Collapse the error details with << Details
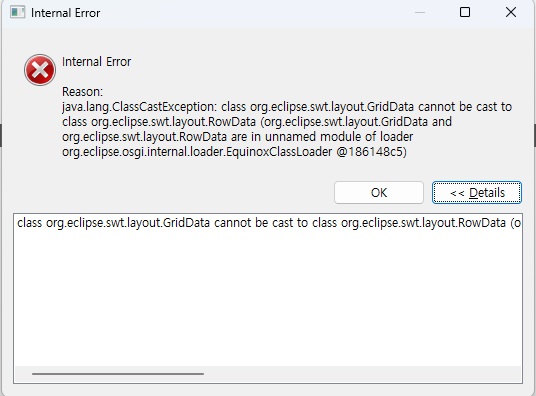 (477, 193)
